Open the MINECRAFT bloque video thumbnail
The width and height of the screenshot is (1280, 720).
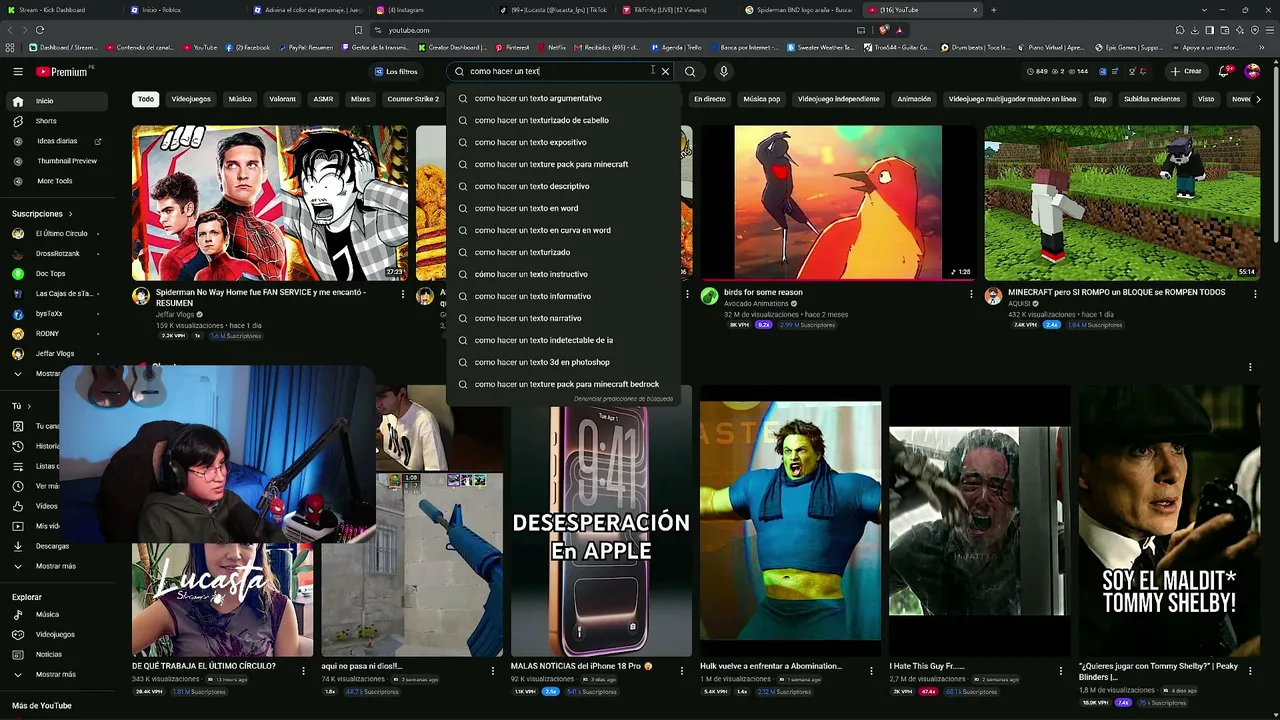pyautogui.click(x=1121, y=203)
